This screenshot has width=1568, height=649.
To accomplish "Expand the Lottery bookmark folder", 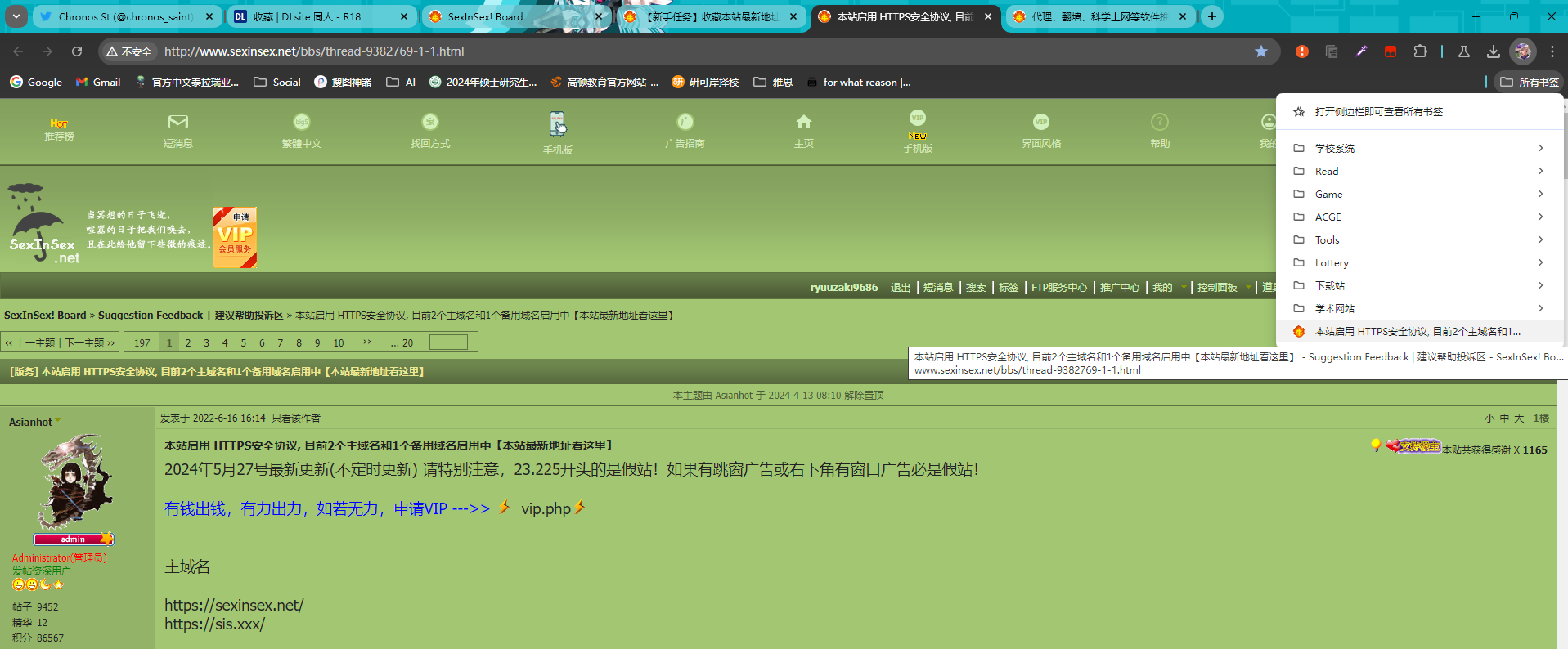I will (1420, 262).
